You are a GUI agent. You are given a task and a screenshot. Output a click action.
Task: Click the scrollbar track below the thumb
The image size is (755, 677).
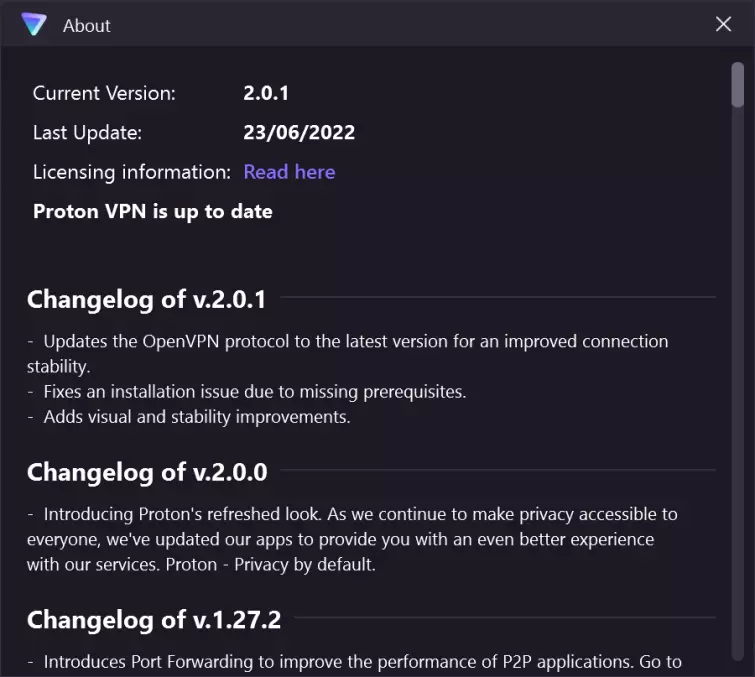point(737,400)
